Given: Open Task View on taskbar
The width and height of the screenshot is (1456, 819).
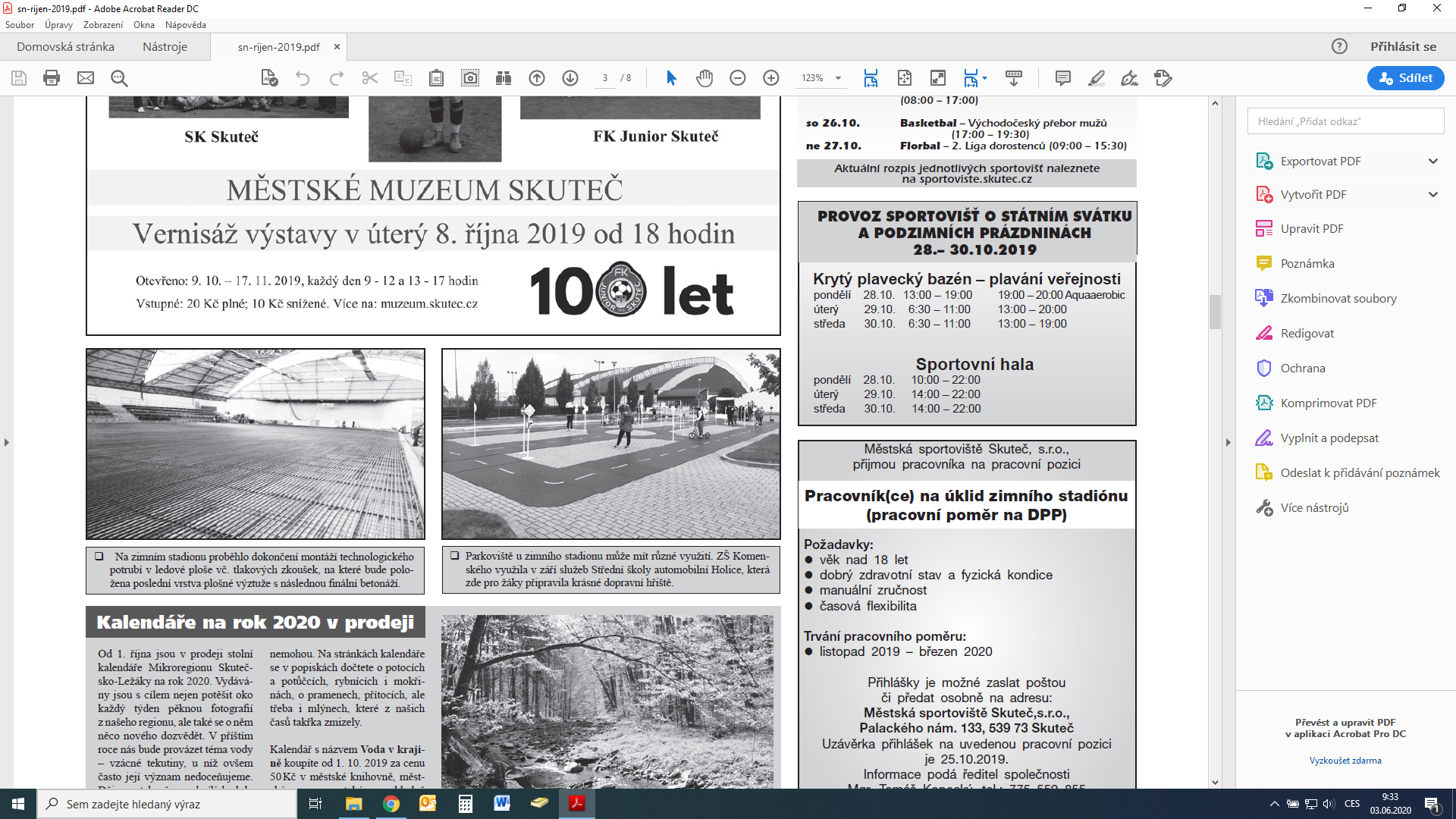Looking at the screenshot, I should tap(315, 804).
